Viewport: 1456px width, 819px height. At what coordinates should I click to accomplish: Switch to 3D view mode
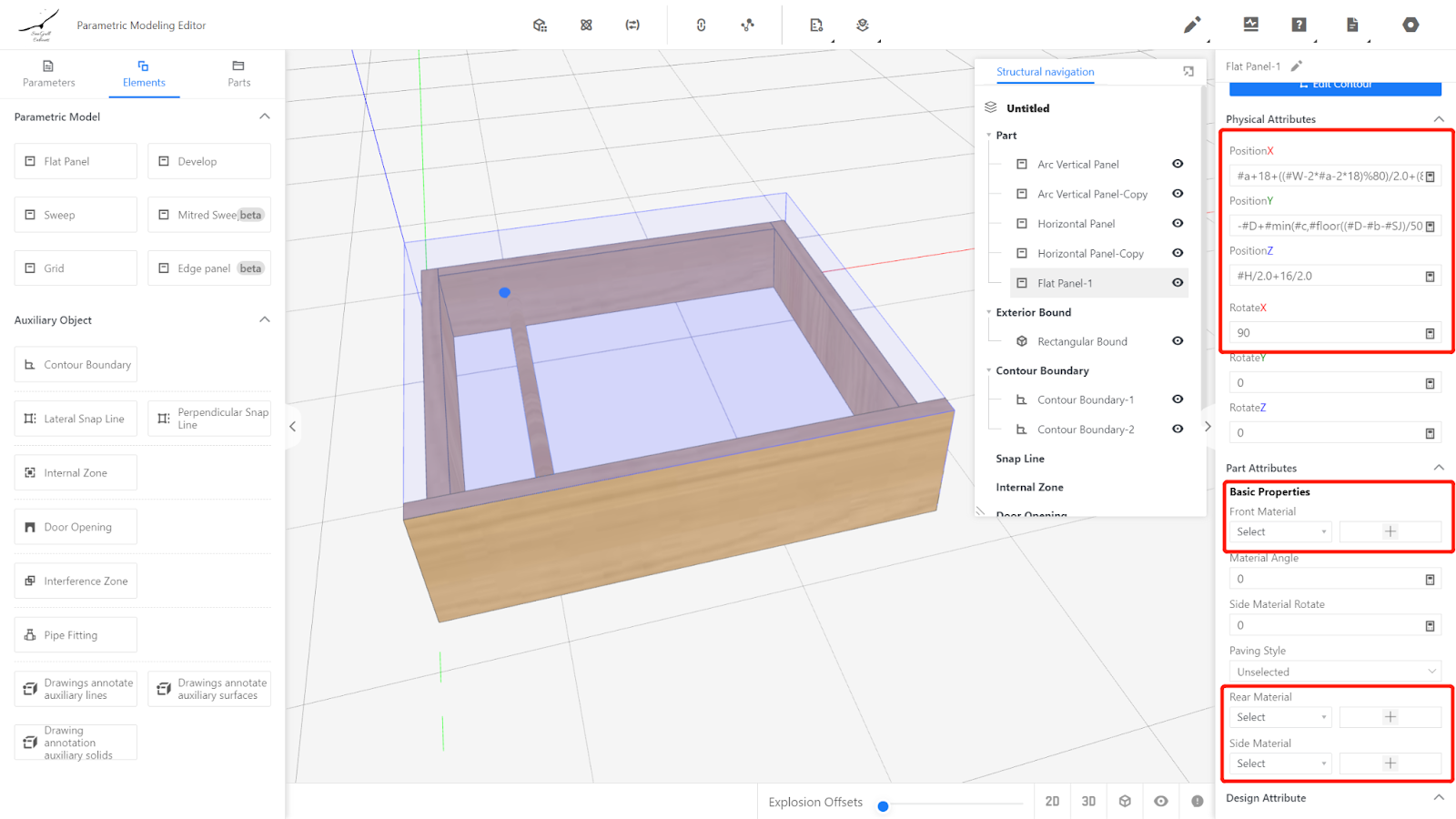pyautogui.click(x=1088, y=801)
